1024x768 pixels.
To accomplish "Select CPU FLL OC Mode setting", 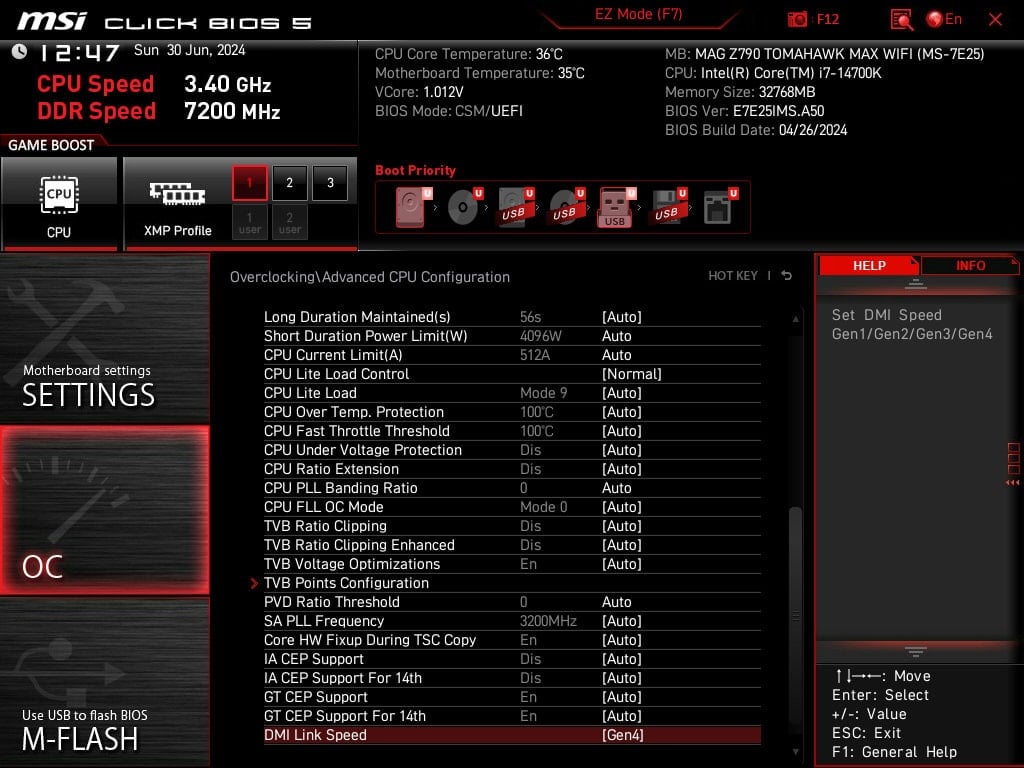I will pos(512,507).
